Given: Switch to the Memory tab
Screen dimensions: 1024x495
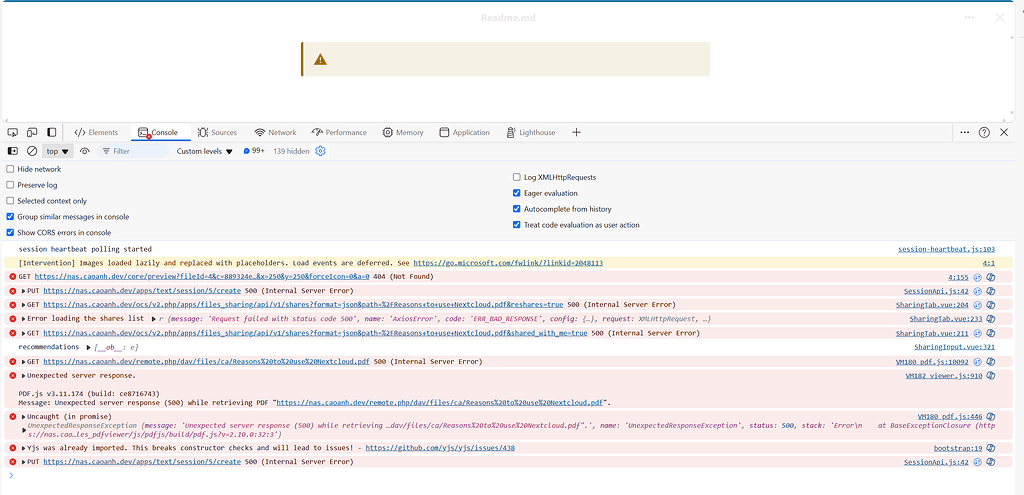Looking at the screenshot, I should (x=403, y=132).
